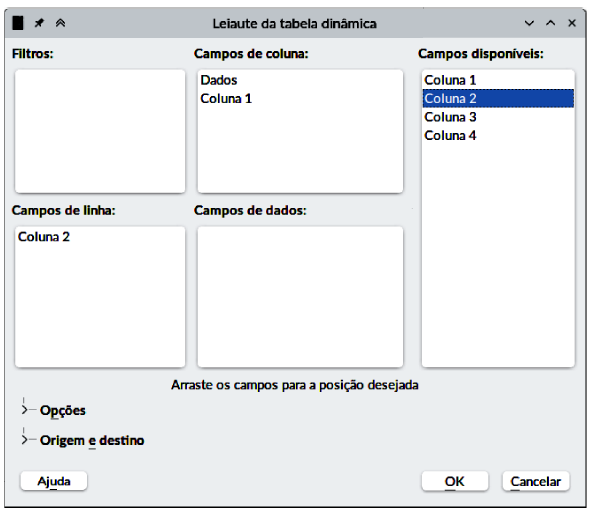Select Coluna 3 in Campos disponíveis list
The width and height of the screenshot is (591, 513).
pos(498,117)
